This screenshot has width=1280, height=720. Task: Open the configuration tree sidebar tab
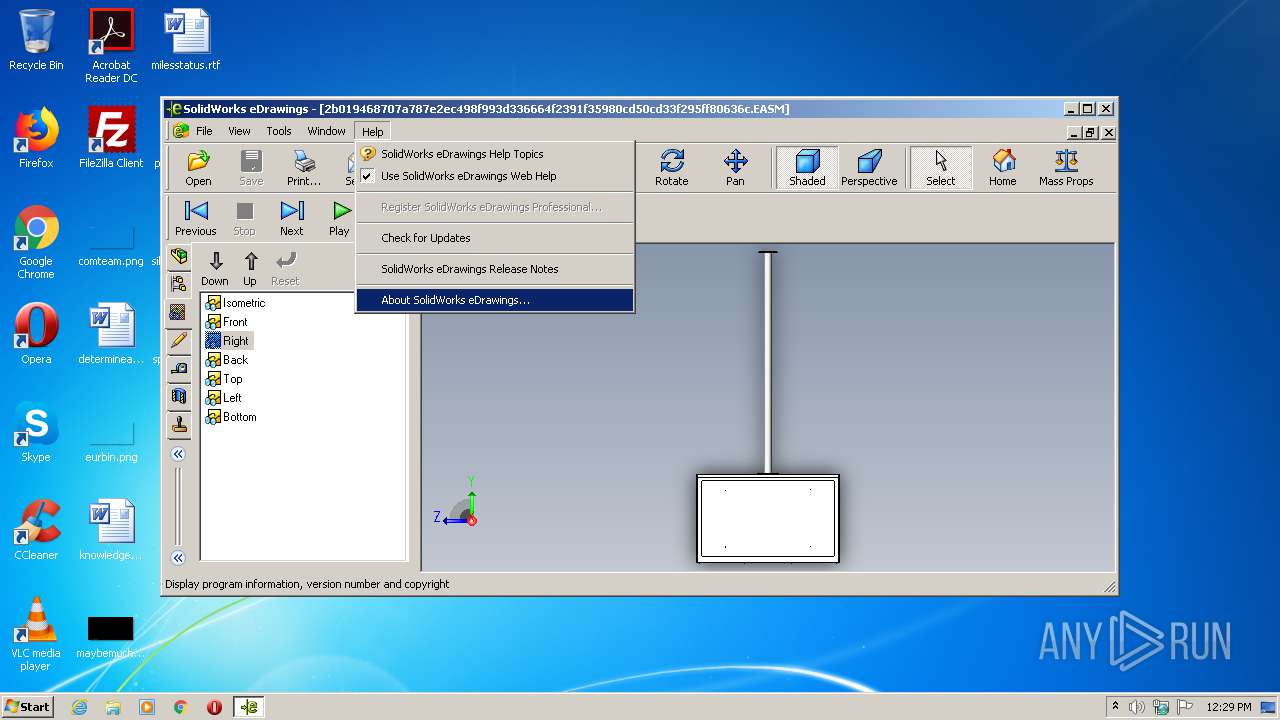(x=179, y=284)
